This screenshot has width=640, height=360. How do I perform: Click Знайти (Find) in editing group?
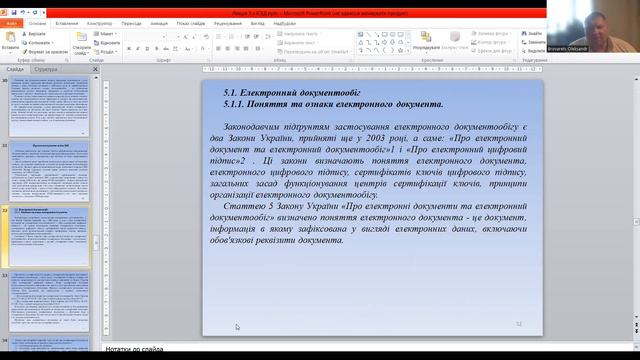(x=533, y=33)
